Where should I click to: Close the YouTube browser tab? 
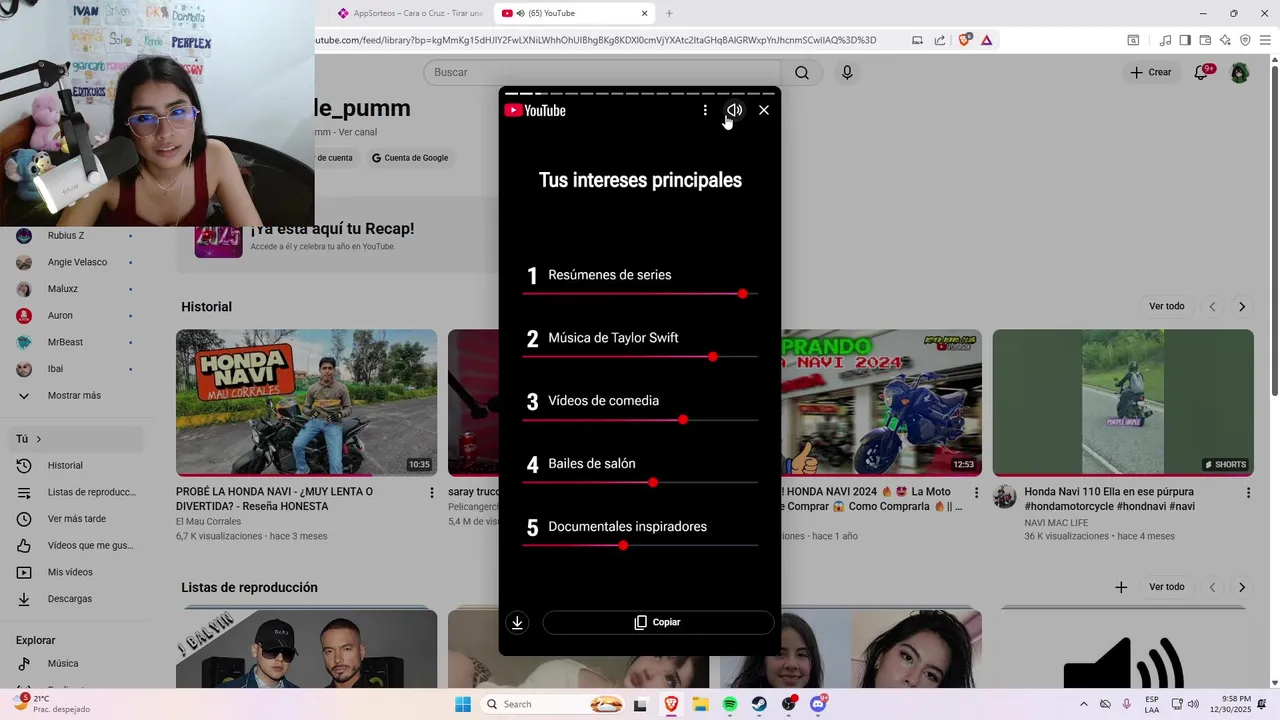645,13
